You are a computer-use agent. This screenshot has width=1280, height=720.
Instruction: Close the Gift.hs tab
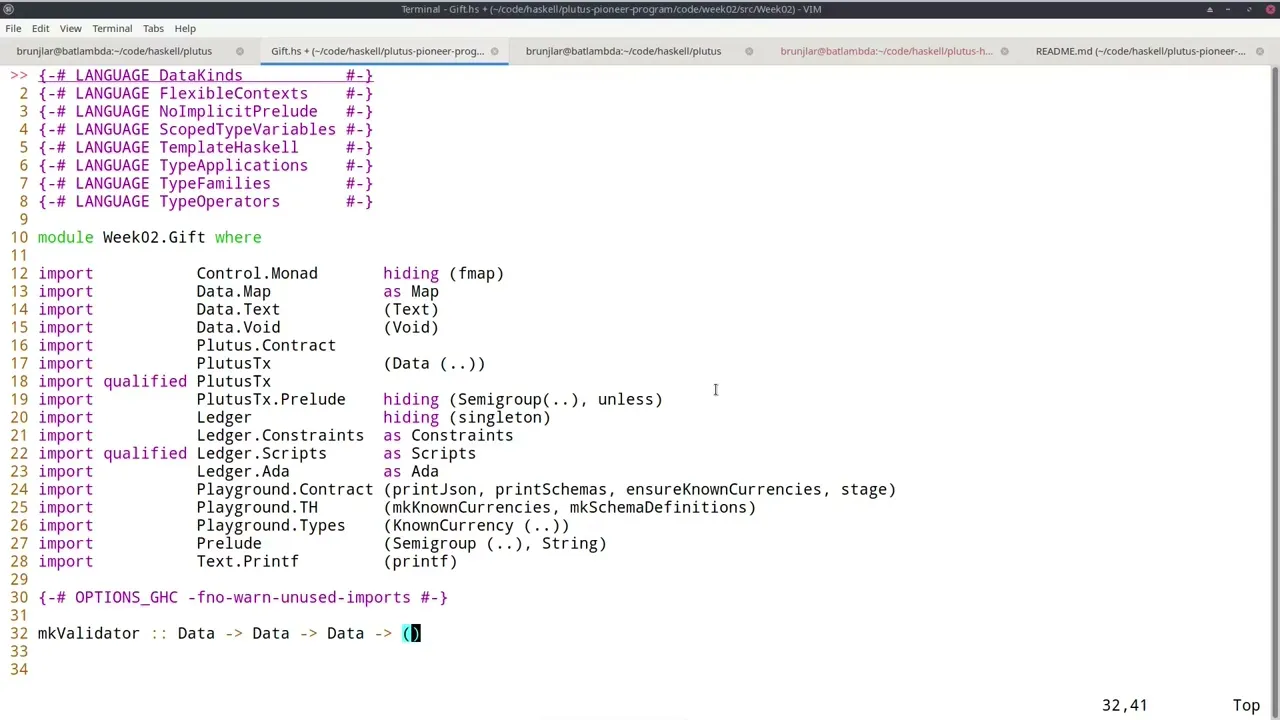pyautogui.click(x=494, y=51)
